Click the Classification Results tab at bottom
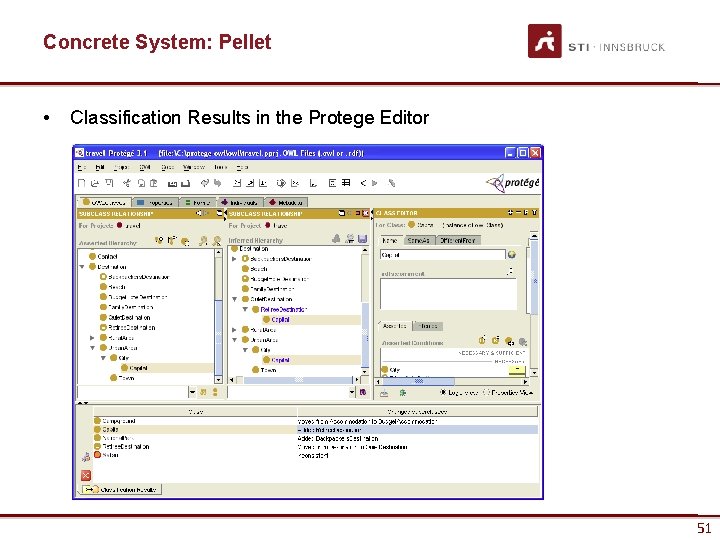This screenshot has height=540, width=720. click(x=122, y=490)
